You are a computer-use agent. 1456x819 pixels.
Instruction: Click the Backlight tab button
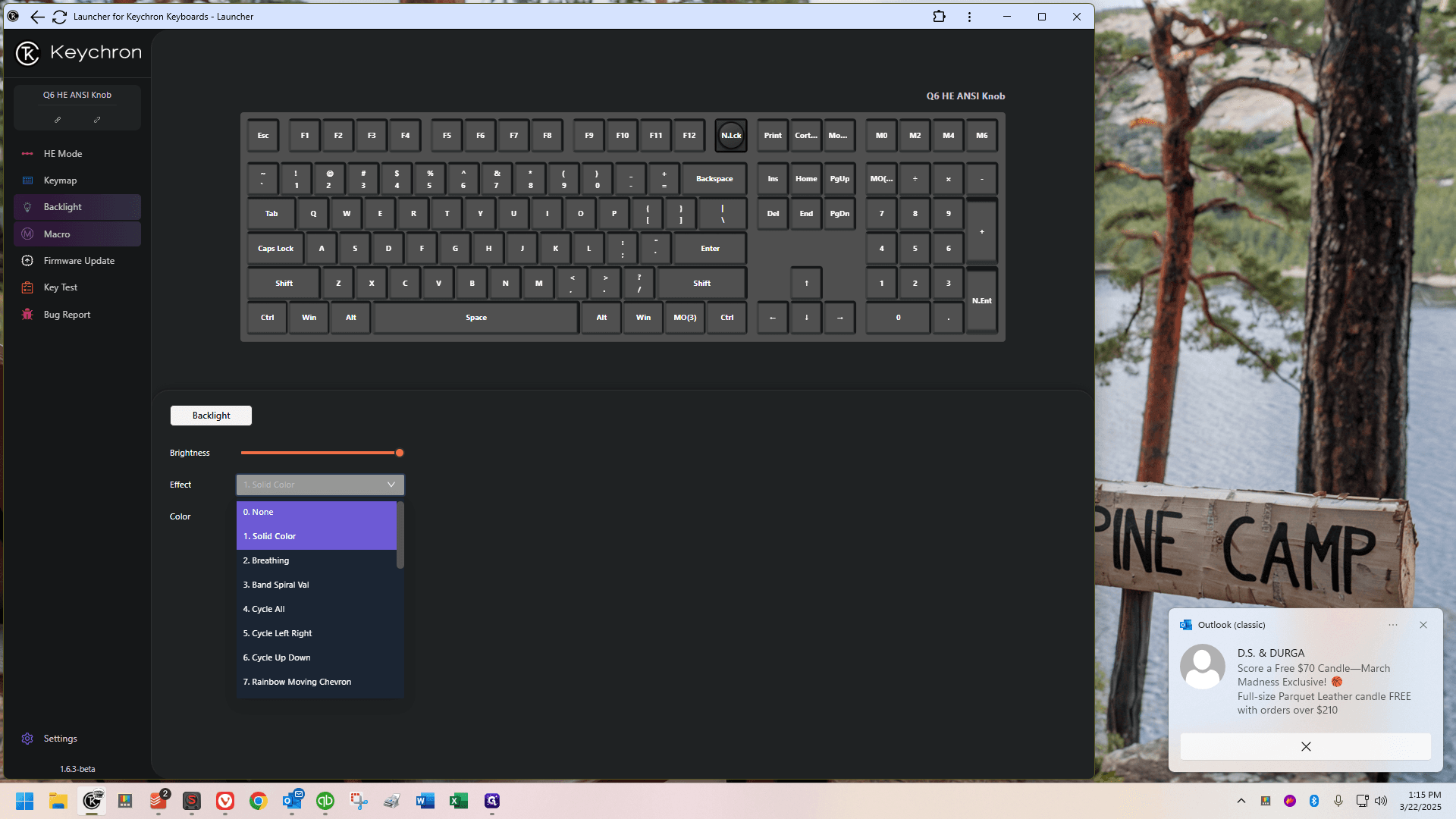tap(211, 416)
